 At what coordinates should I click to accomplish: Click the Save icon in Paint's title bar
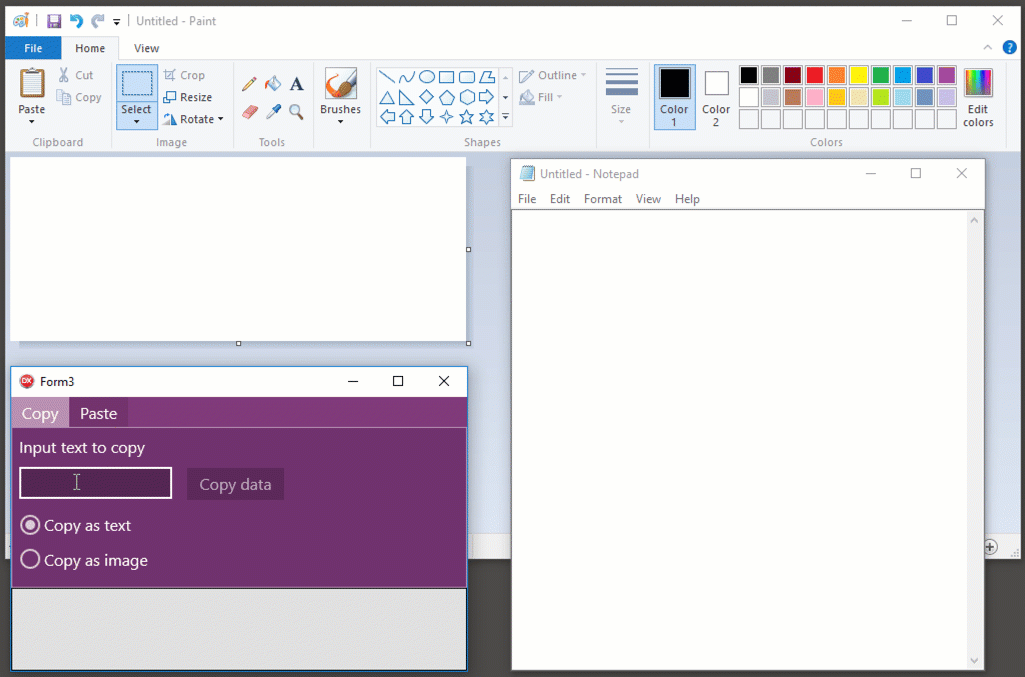point(54,21)
